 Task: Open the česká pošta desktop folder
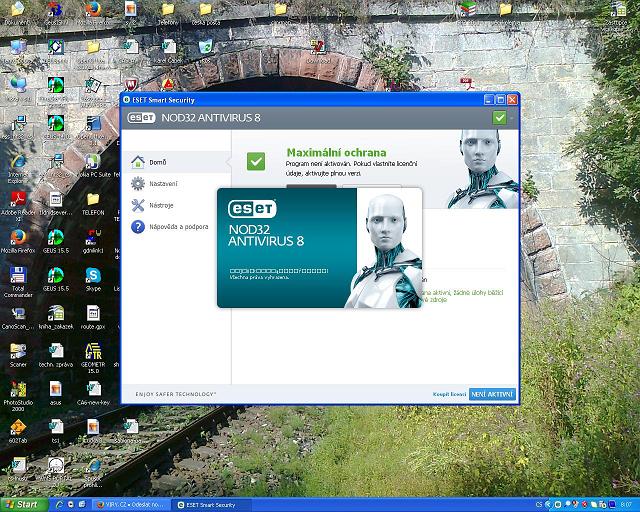pyautogui.click(x=206, y=13)
